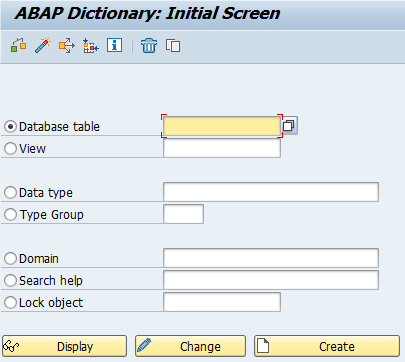Click the Other Object toolbar icon

[x=18, y=45]
